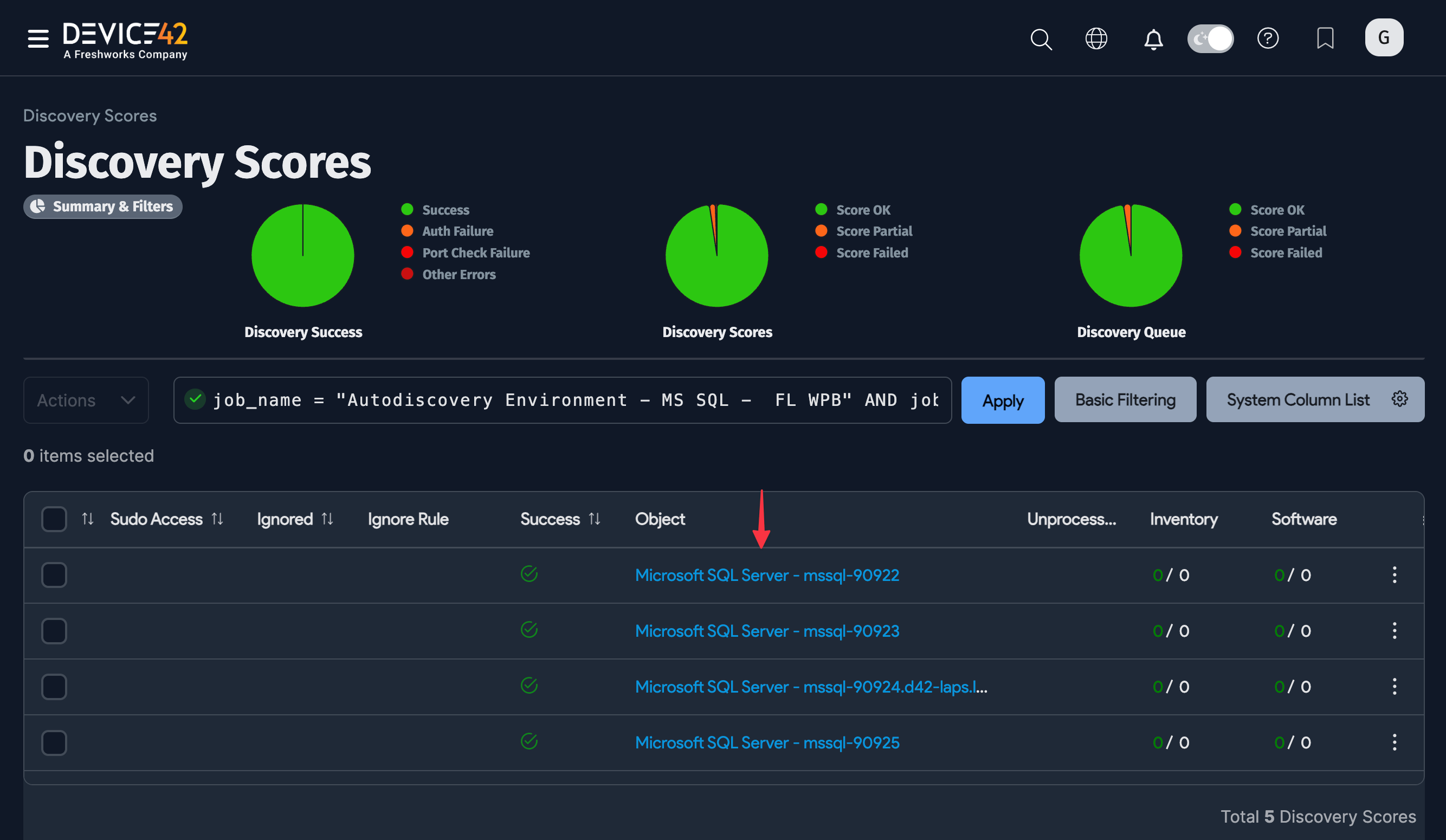This screenshot has height=840, width=1446.
Task: Select the header checkbox to select all rows
Action: (53, 519)
